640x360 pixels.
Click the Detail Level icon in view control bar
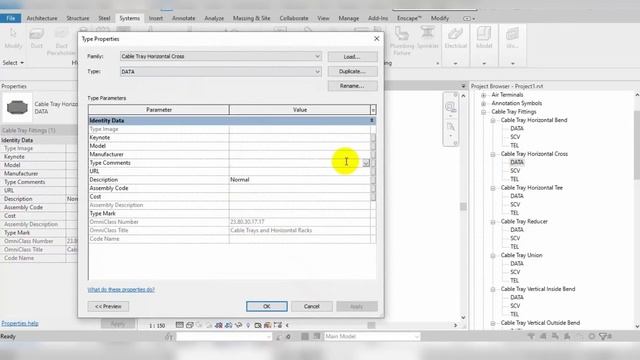point(179,325)
